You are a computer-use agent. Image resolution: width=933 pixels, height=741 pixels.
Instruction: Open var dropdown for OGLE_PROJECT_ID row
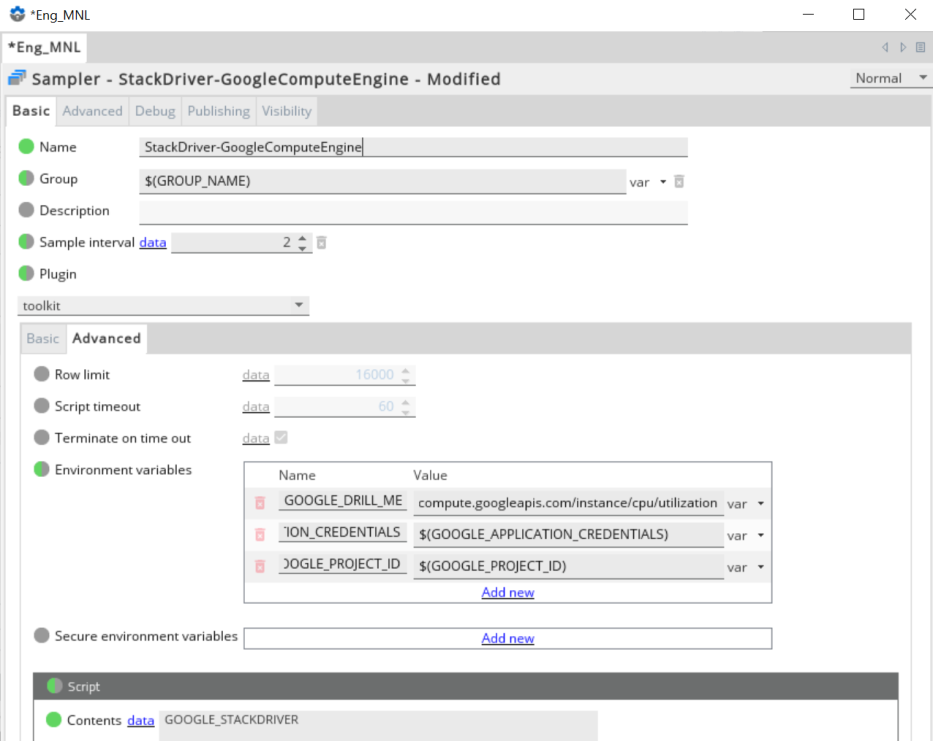tap(760, 567)
